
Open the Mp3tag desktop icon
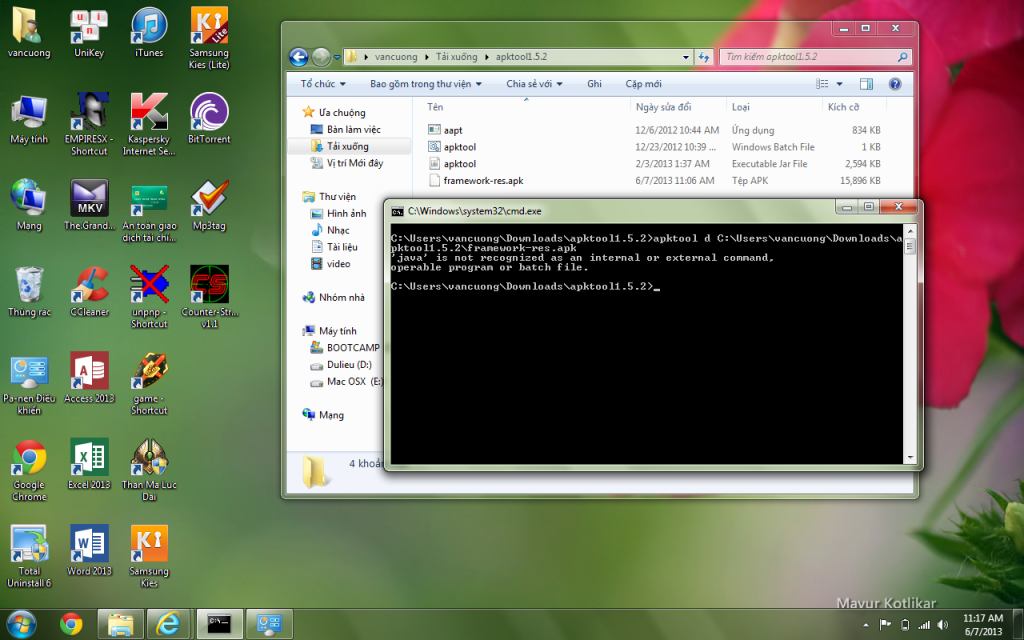pyautogui.click(x=209, y=205)
